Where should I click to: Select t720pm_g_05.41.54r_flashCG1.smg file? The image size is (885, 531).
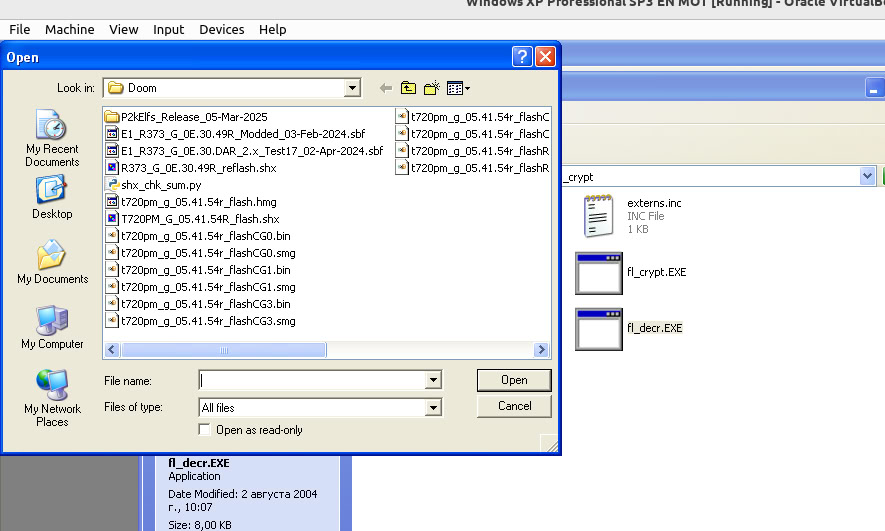pos(200,287)
